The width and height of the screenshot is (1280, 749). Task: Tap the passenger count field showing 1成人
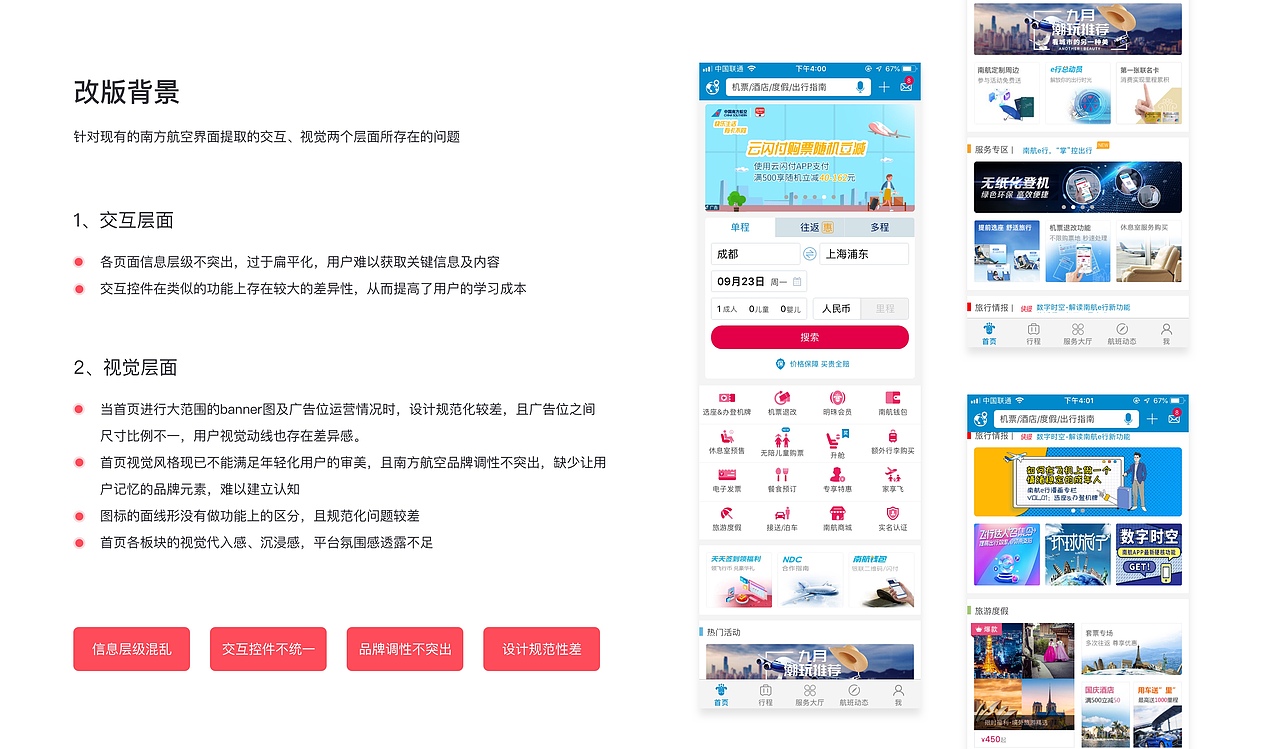point(759,309)
